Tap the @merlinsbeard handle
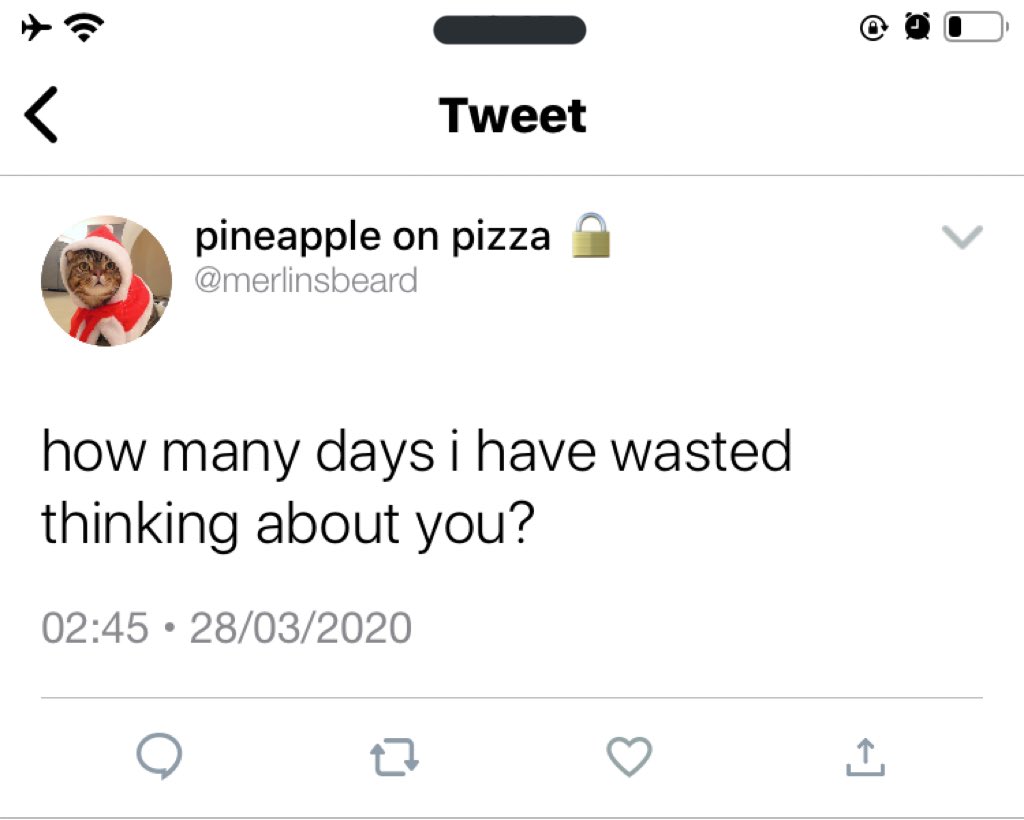1024x820 pixels. 305,280
